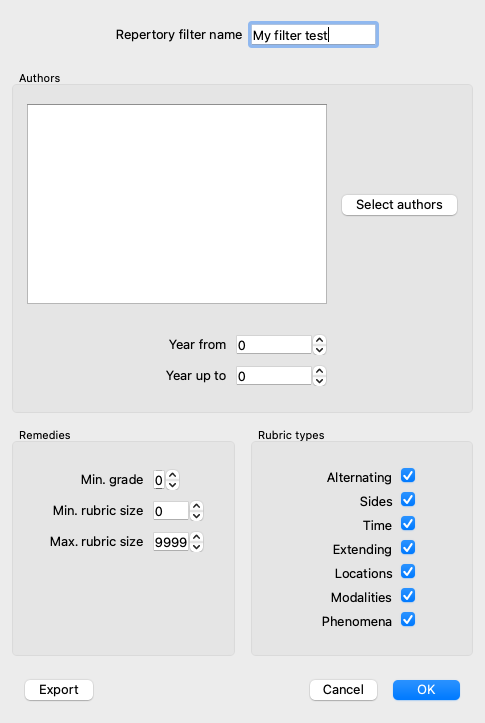Increase Min. rubric size with up arrow
The image size is (485, 723).
(196, 506)
